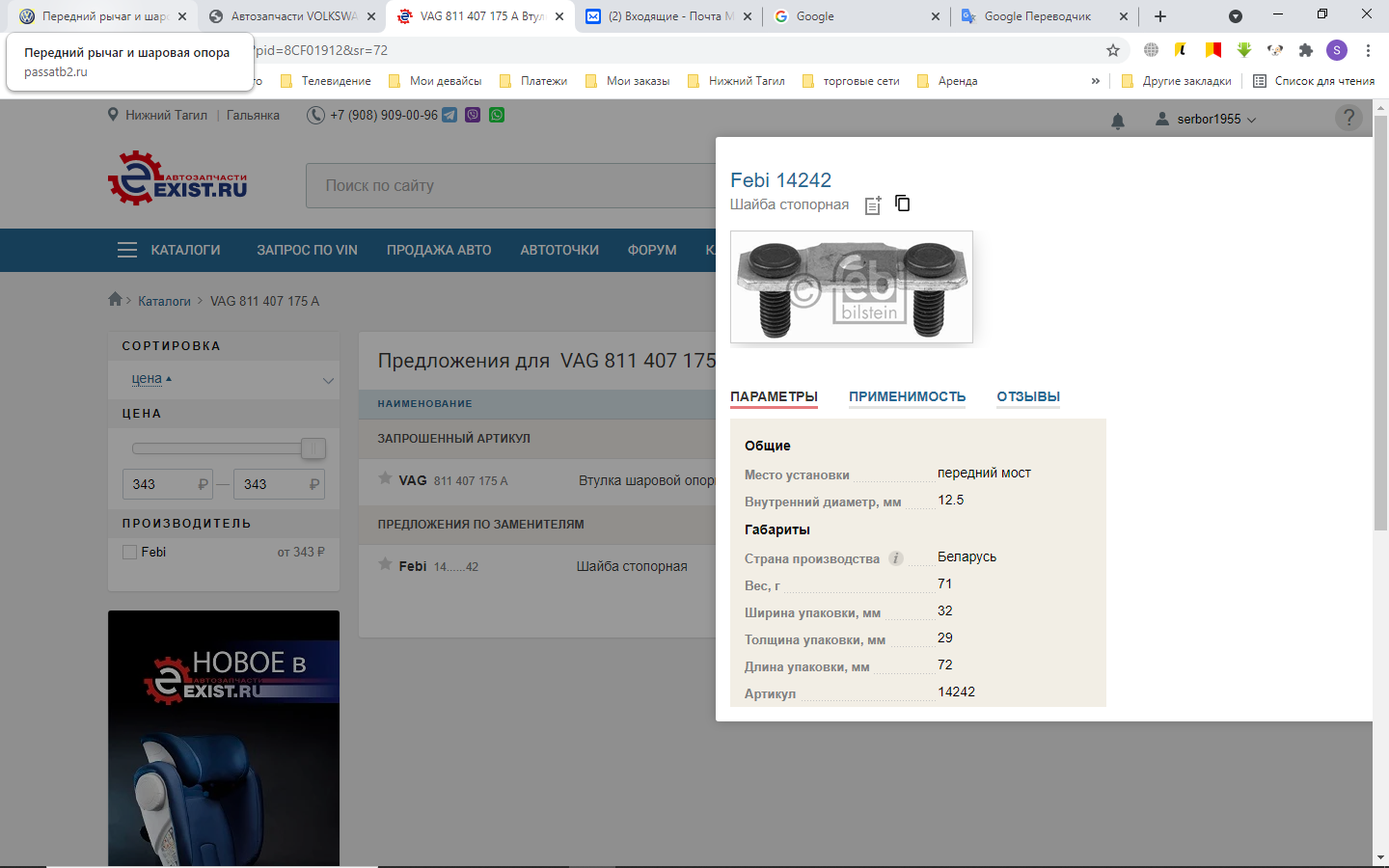
Task: Click the yellow-red bookmark extension icon
Action: pos(1213,50)
